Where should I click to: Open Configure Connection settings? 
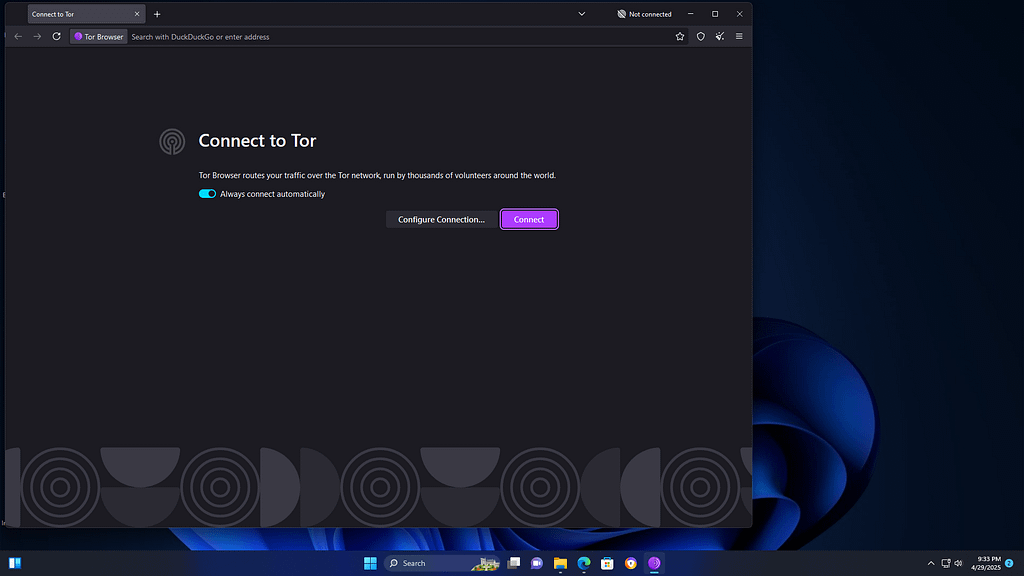point(441,219)
